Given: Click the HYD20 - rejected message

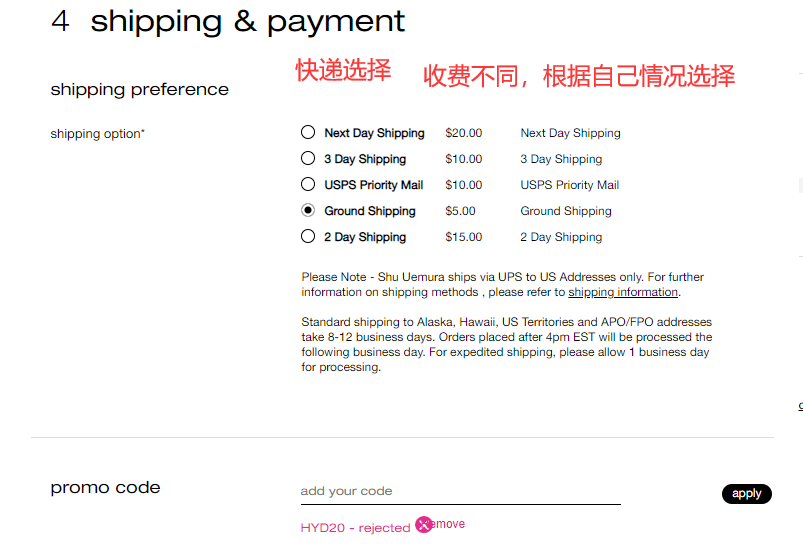Looking at the screenshot, I should (x=355, y=527).
